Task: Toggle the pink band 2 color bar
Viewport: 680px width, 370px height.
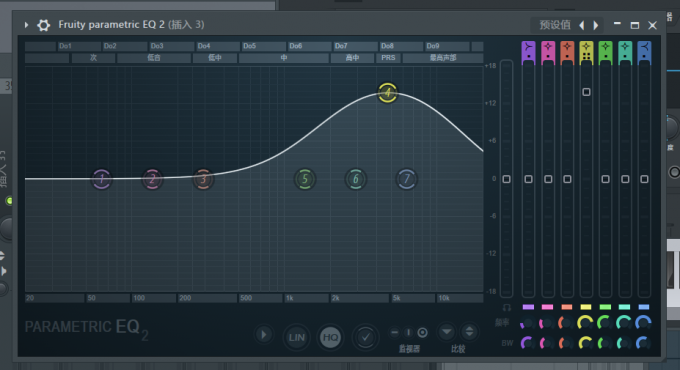Action: [x=548, y=307]
